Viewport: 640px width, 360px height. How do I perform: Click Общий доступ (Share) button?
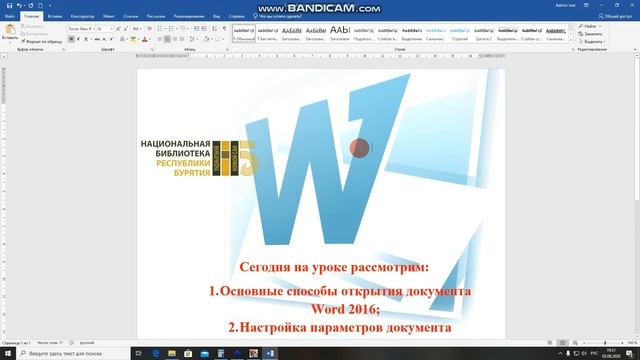point(615,16)
